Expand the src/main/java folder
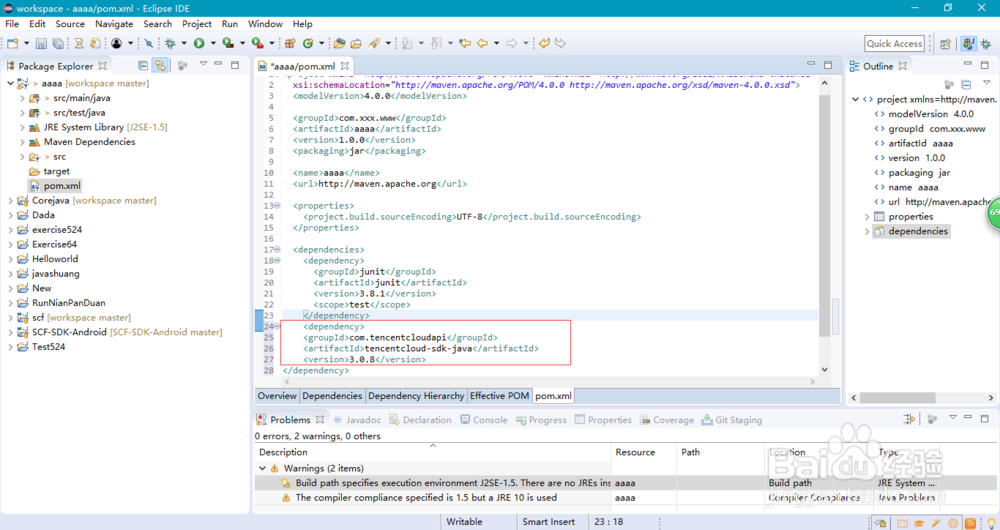The image size is (1000, 530). point(22,98)
